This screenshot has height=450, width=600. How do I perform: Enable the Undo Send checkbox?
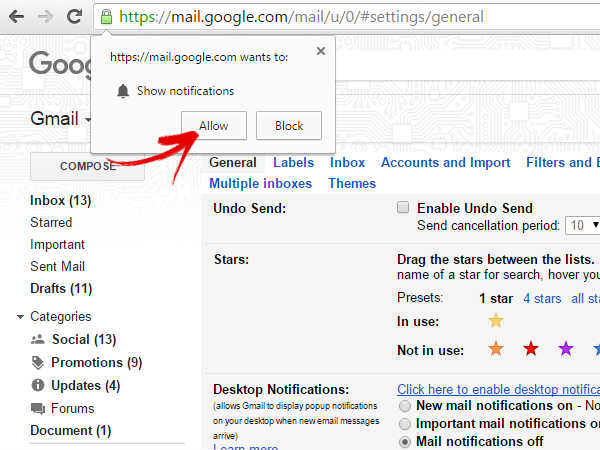click(x=403, y=208)
